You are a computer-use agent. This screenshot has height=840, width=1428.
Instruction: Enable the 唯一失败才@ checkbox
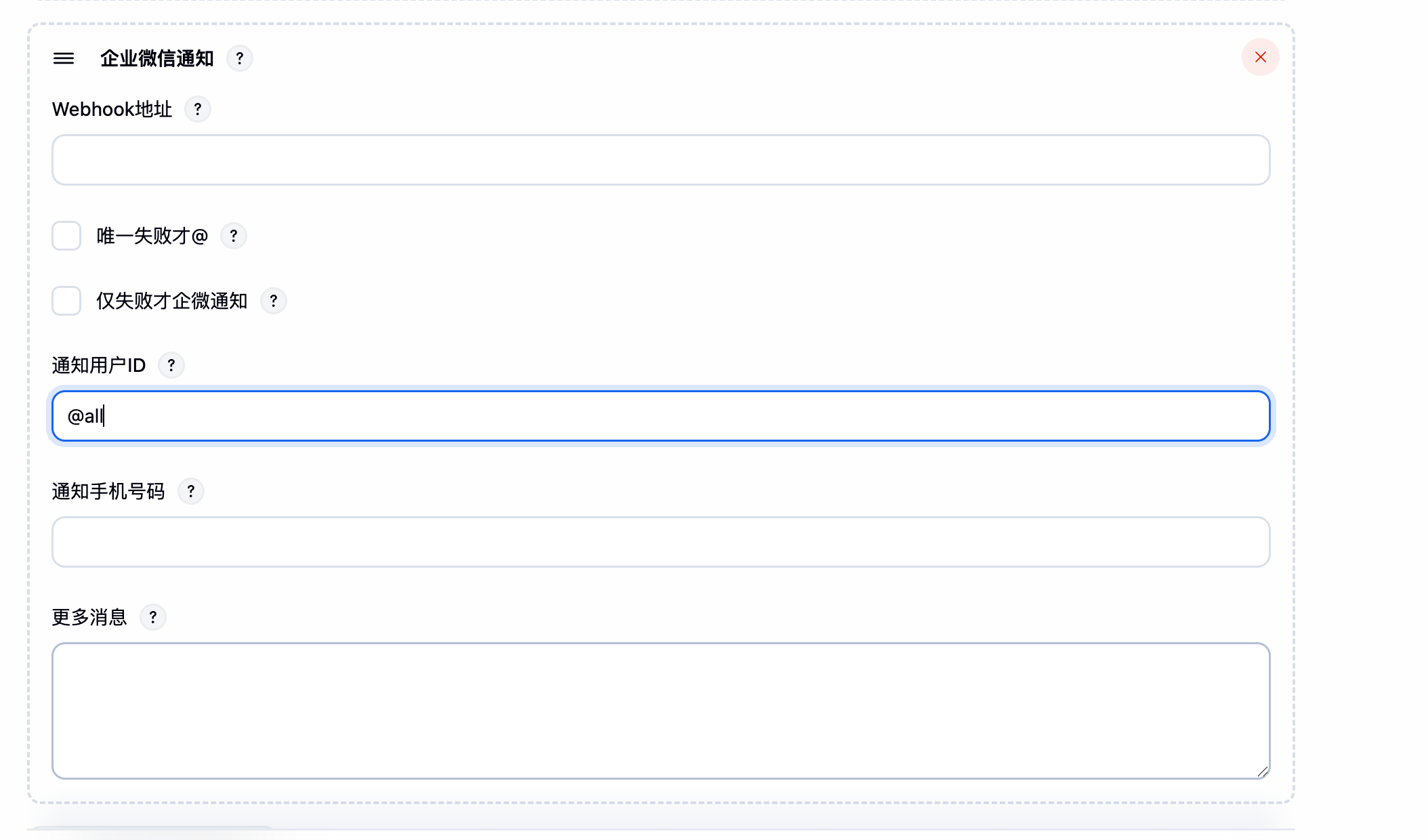[x=66, y=236]
